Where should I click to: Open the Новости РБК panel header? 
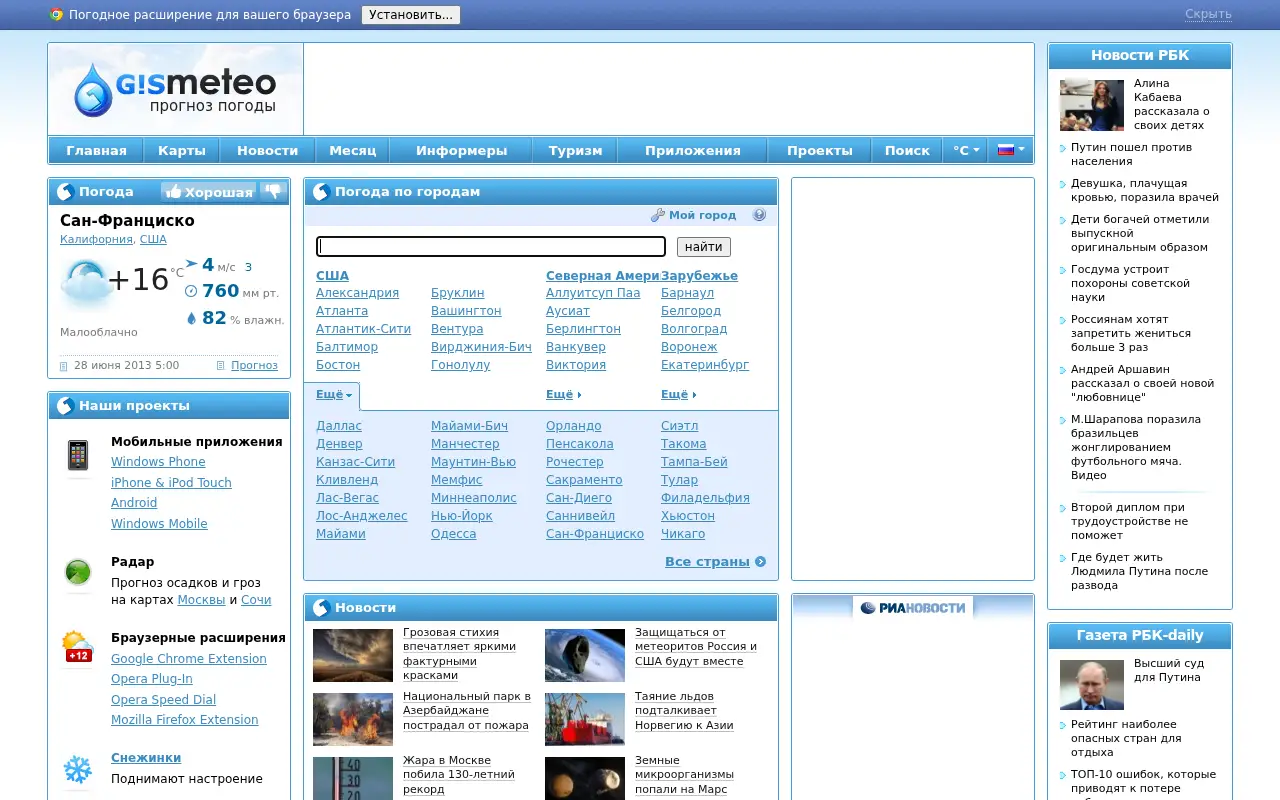click(x=1140, y=56)
